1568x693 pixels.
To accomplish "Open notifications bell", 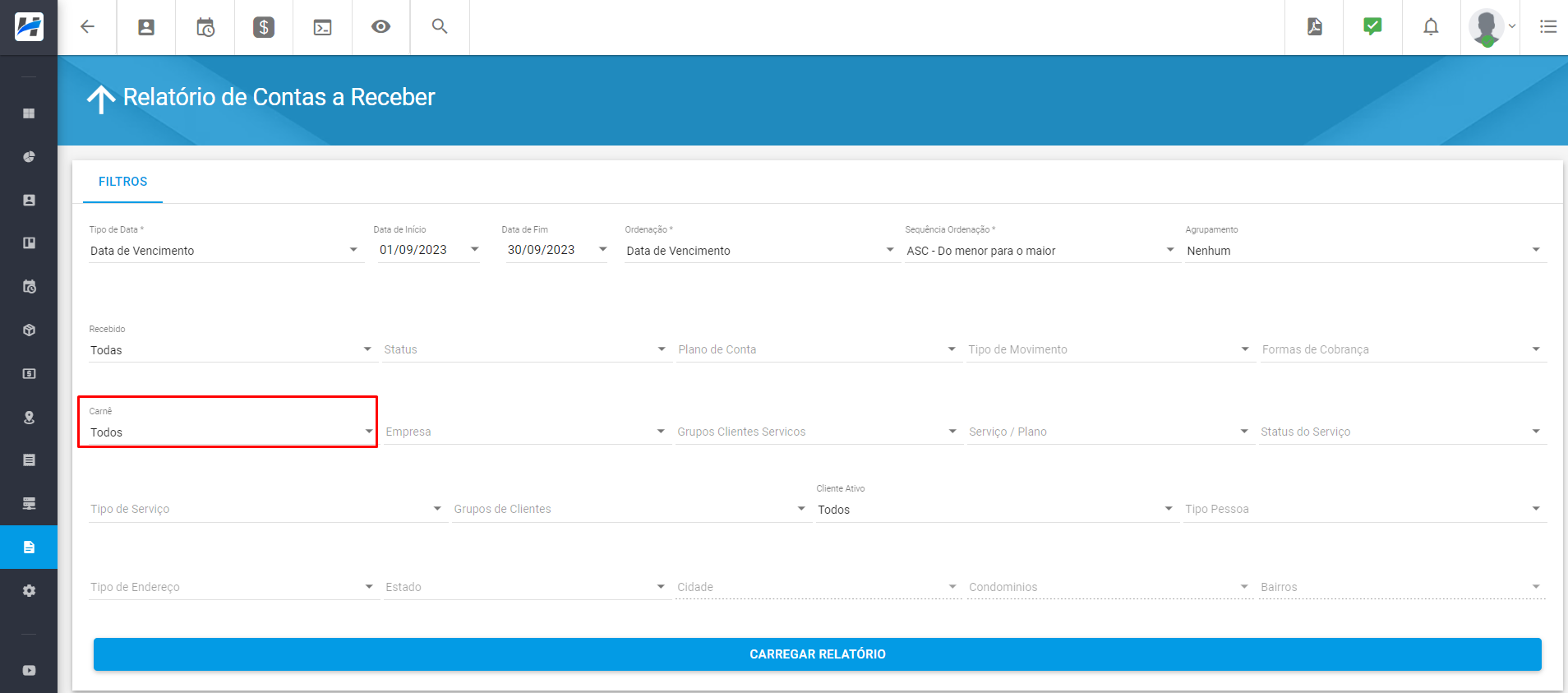I will (x=1431, y=27).
